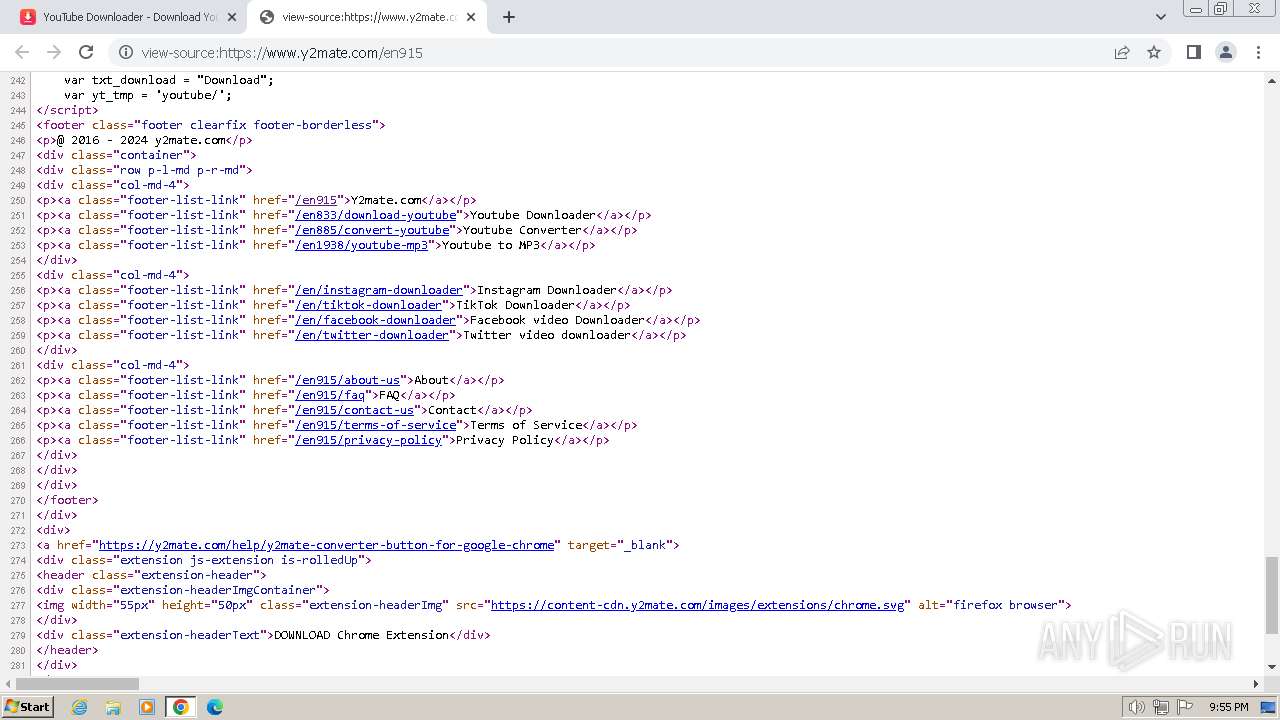This screenshot has width=1280, height=720.
Task: Open the /en915/contact-us link
Action: [354, 410]
